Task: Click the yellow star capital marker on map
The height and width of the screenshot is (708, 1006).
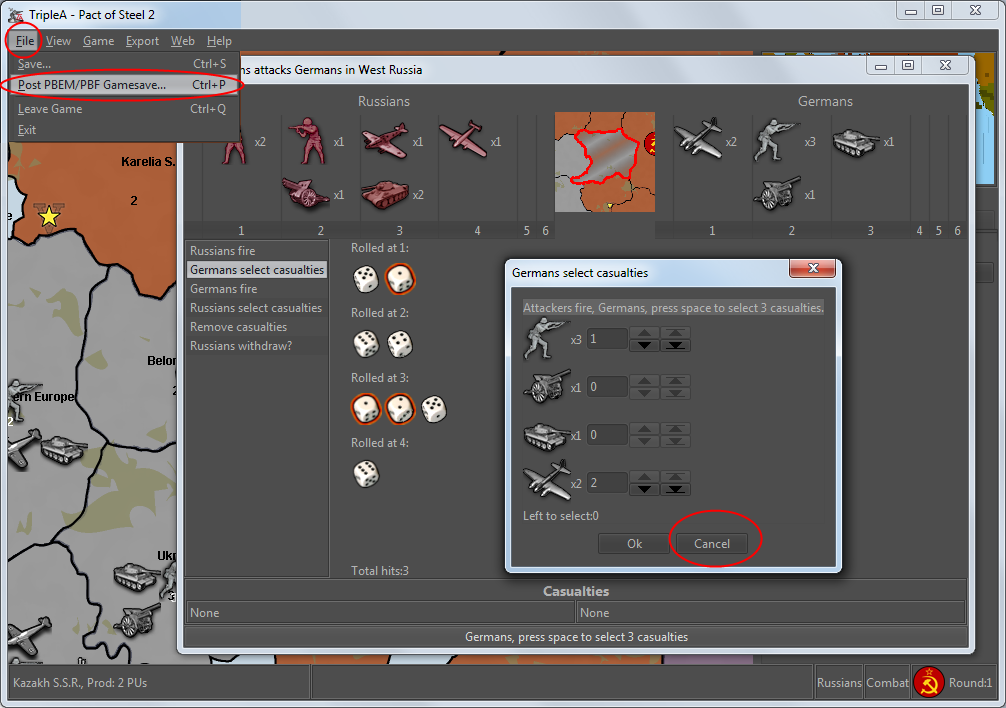Action: (x=48, y=215)
